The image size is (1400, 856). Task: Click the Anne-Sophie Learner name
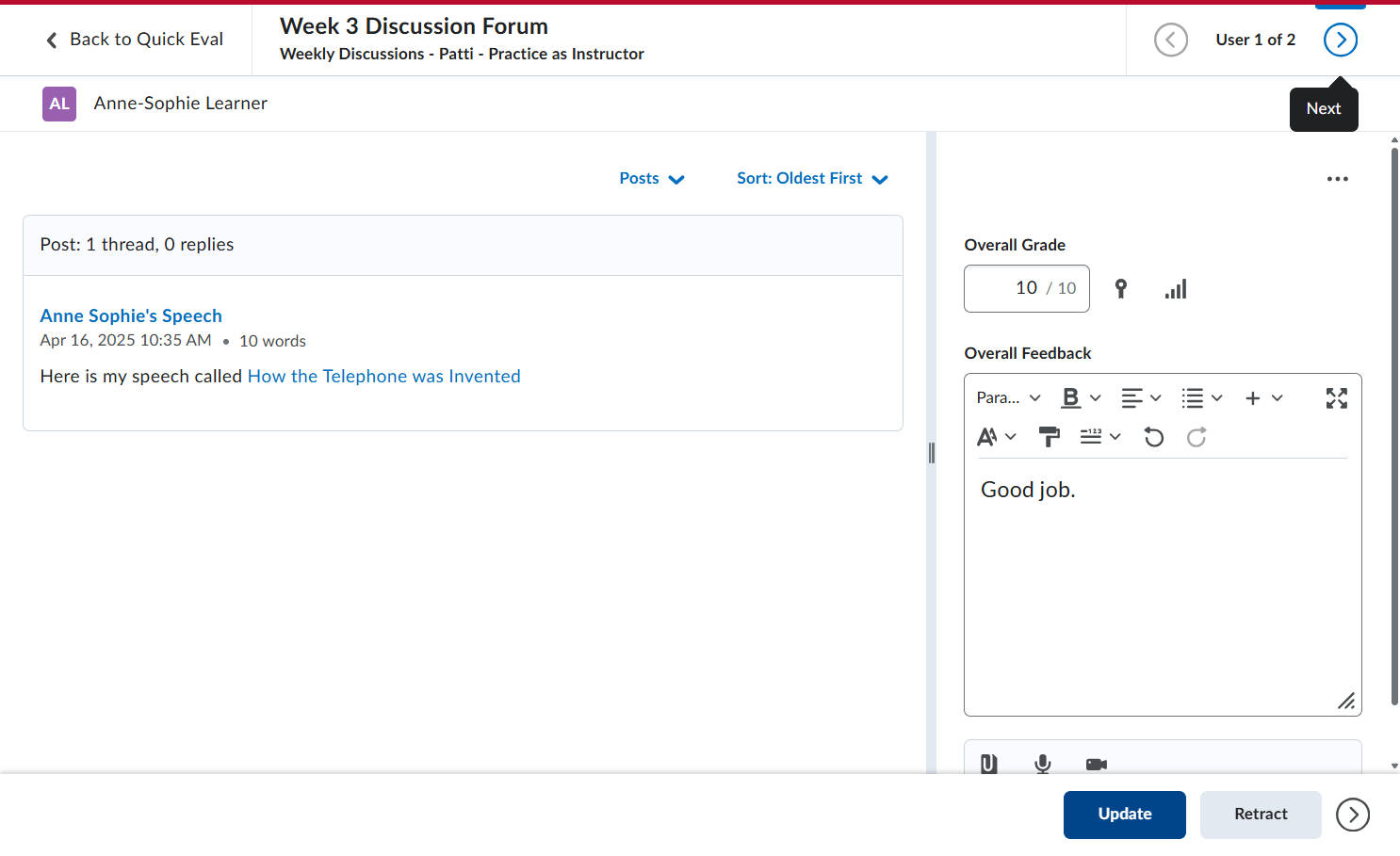click(181, 104)
